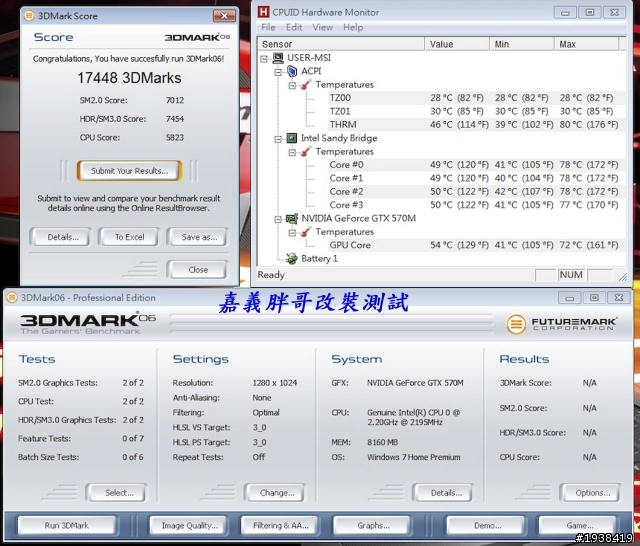Click the 3DMark06 Professional Edition title icon
This screenshot has height=546, width=640.
click(12, 297)
